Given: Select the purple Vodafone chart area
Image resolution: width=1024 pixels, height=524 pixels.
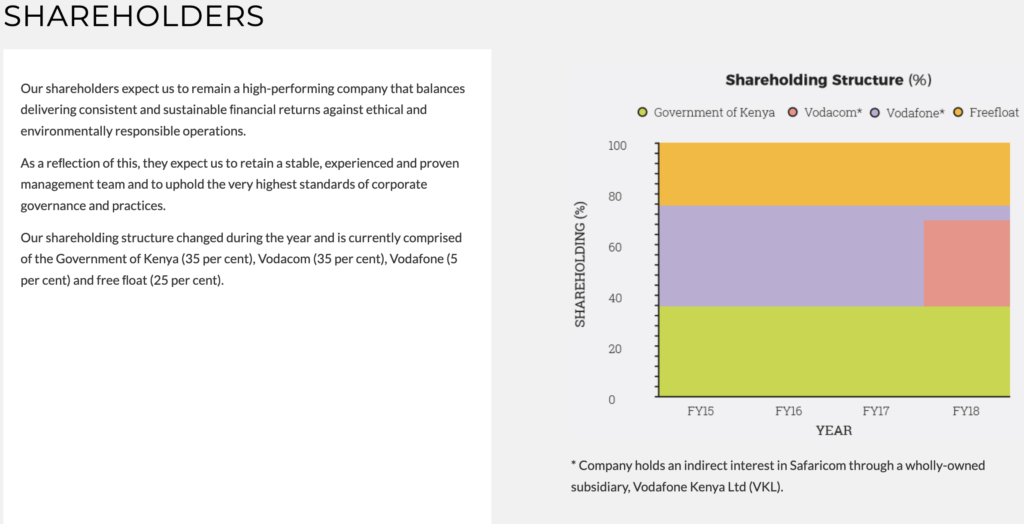Looking at the screenshot, I should point(792,256).
